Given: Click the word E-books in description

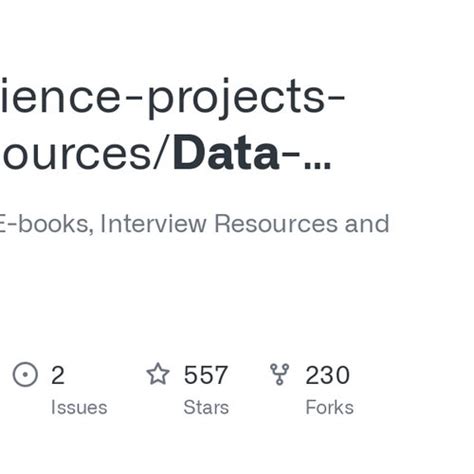Looking at the screenshot, I should tap(47, 223).
